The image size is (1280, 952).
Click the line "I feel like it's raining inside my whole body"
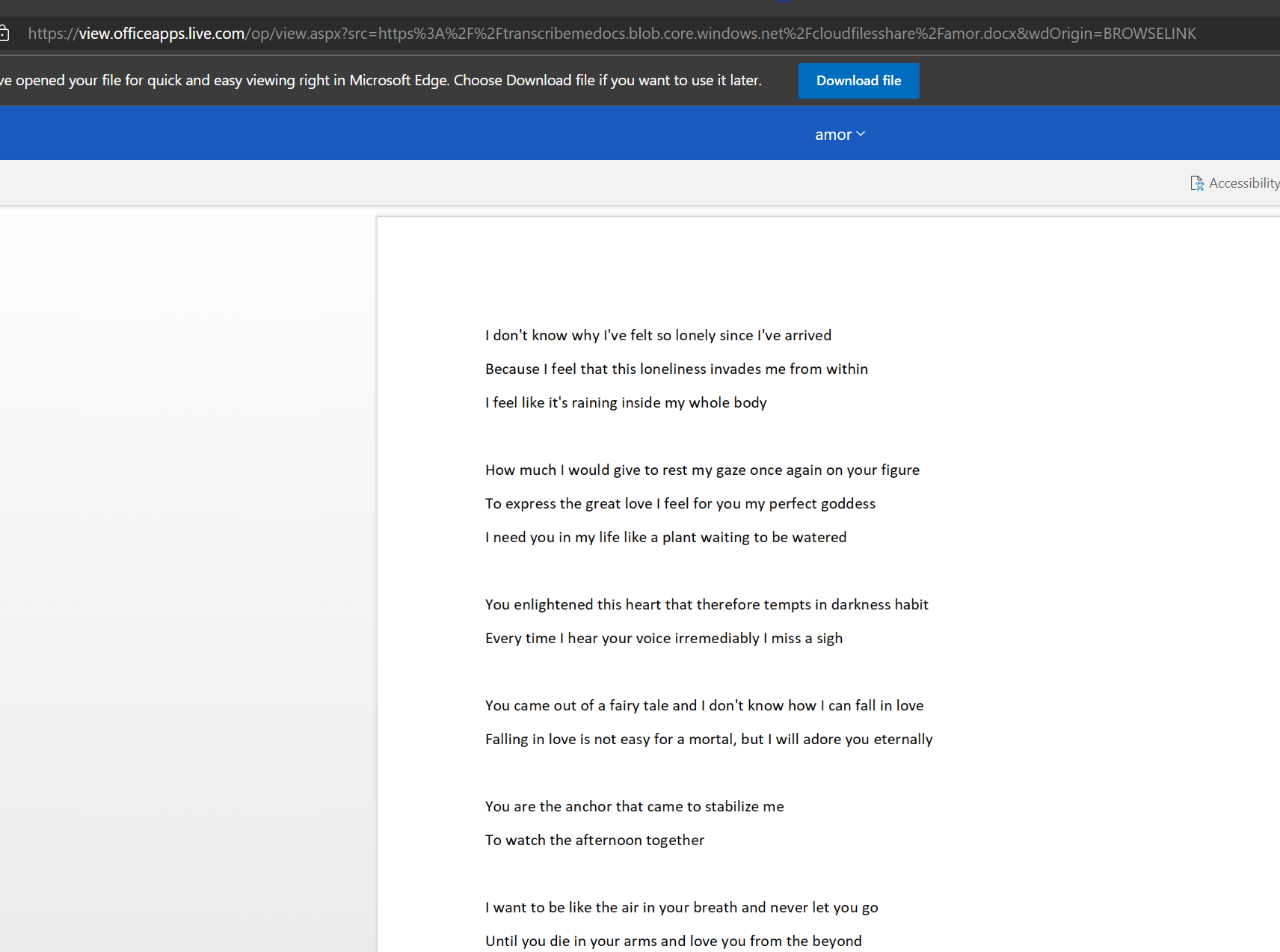click(625, 402)
